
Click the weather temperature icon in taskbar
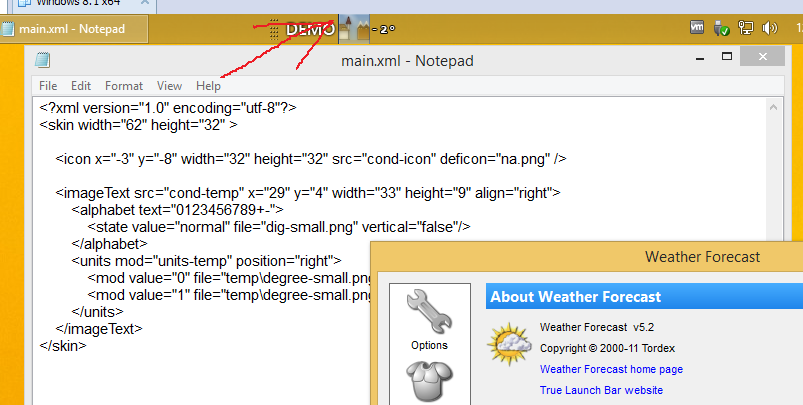point(354,29)
